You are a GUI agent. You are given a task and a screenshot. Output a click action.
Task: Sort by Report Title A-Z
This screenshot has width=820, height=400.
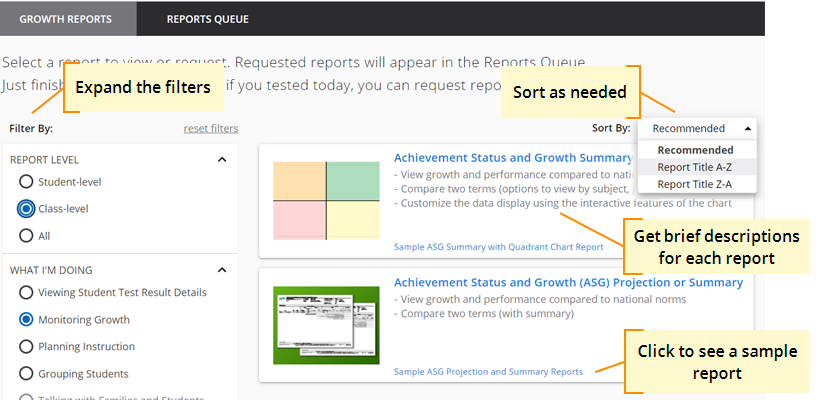tap(694, 167)
